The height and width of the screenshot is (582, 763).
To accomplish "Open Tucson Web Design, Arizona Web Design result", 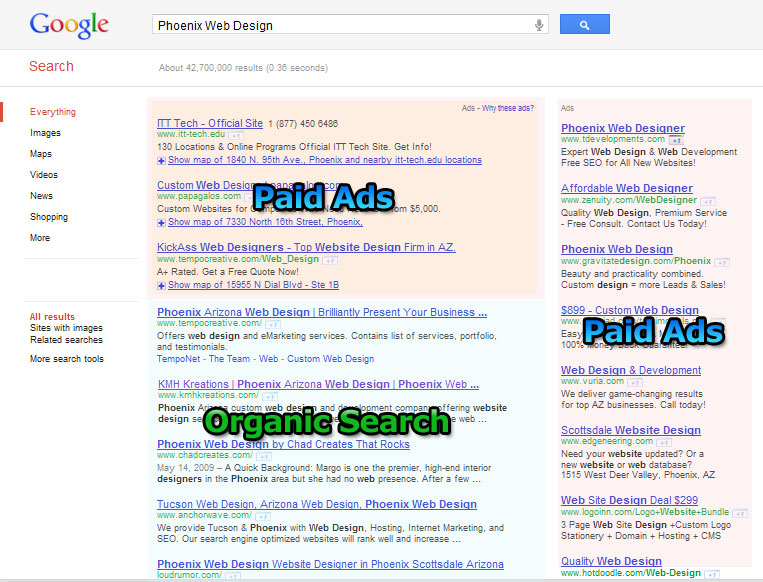I will tap(317, 504).
